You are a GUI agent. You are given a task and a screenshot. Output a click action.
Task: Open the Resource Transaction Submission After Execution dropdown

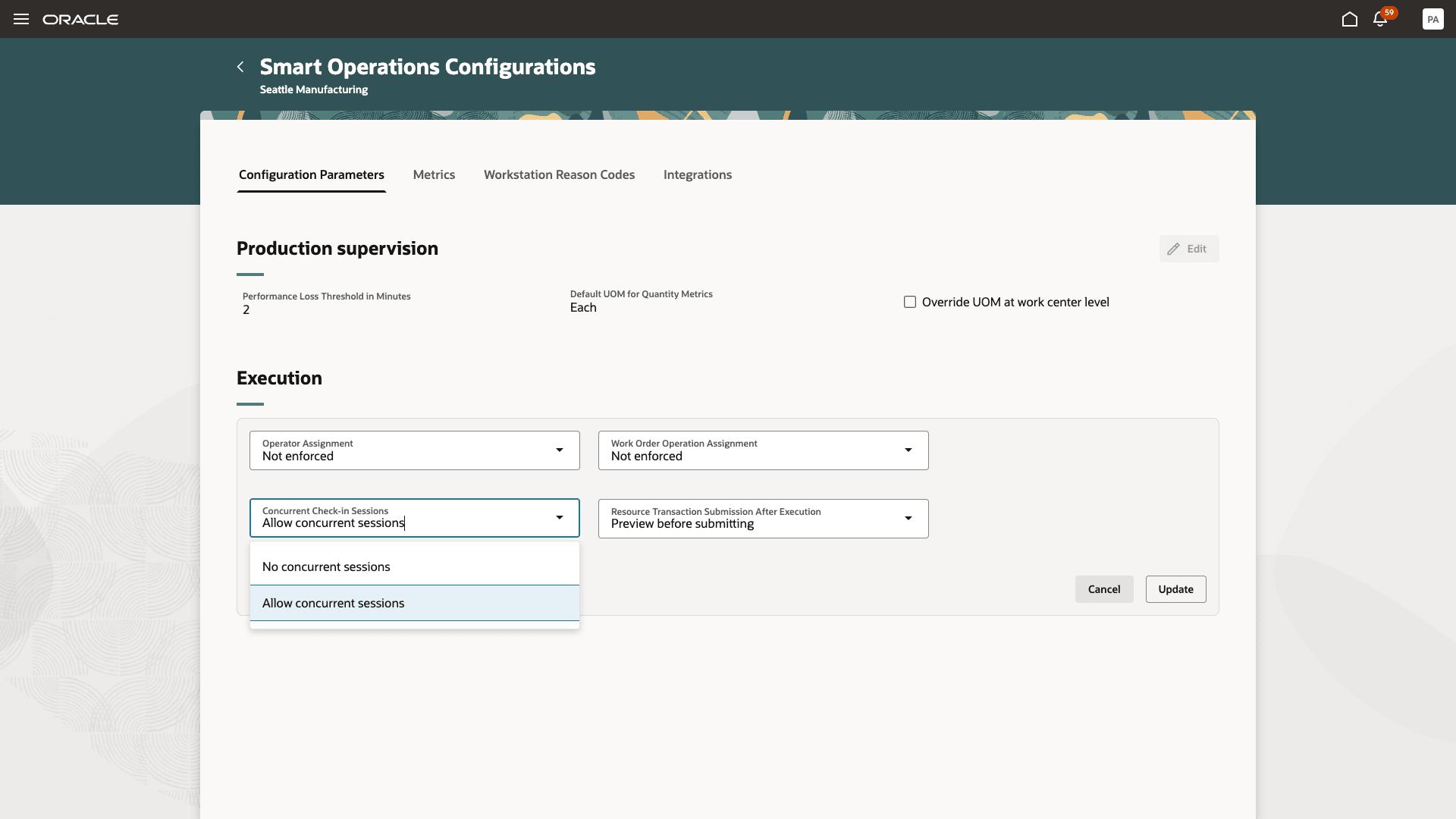point(908,518)
